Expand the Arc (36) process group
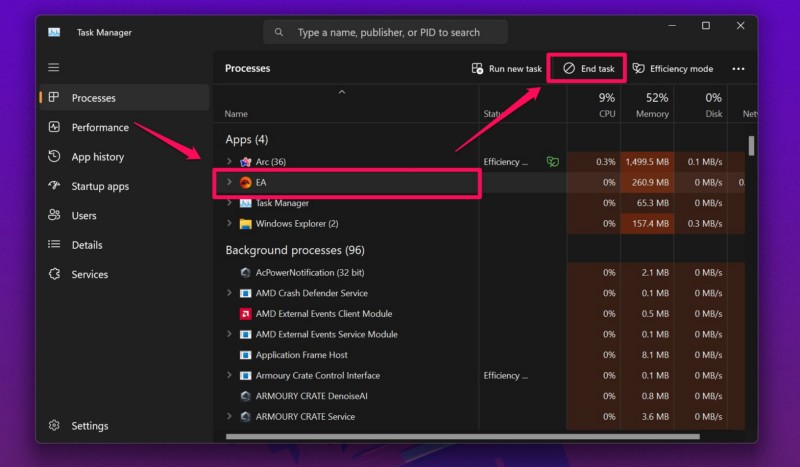Image resolution: width=800 pixels, height=467 pixels. (229, 162)
